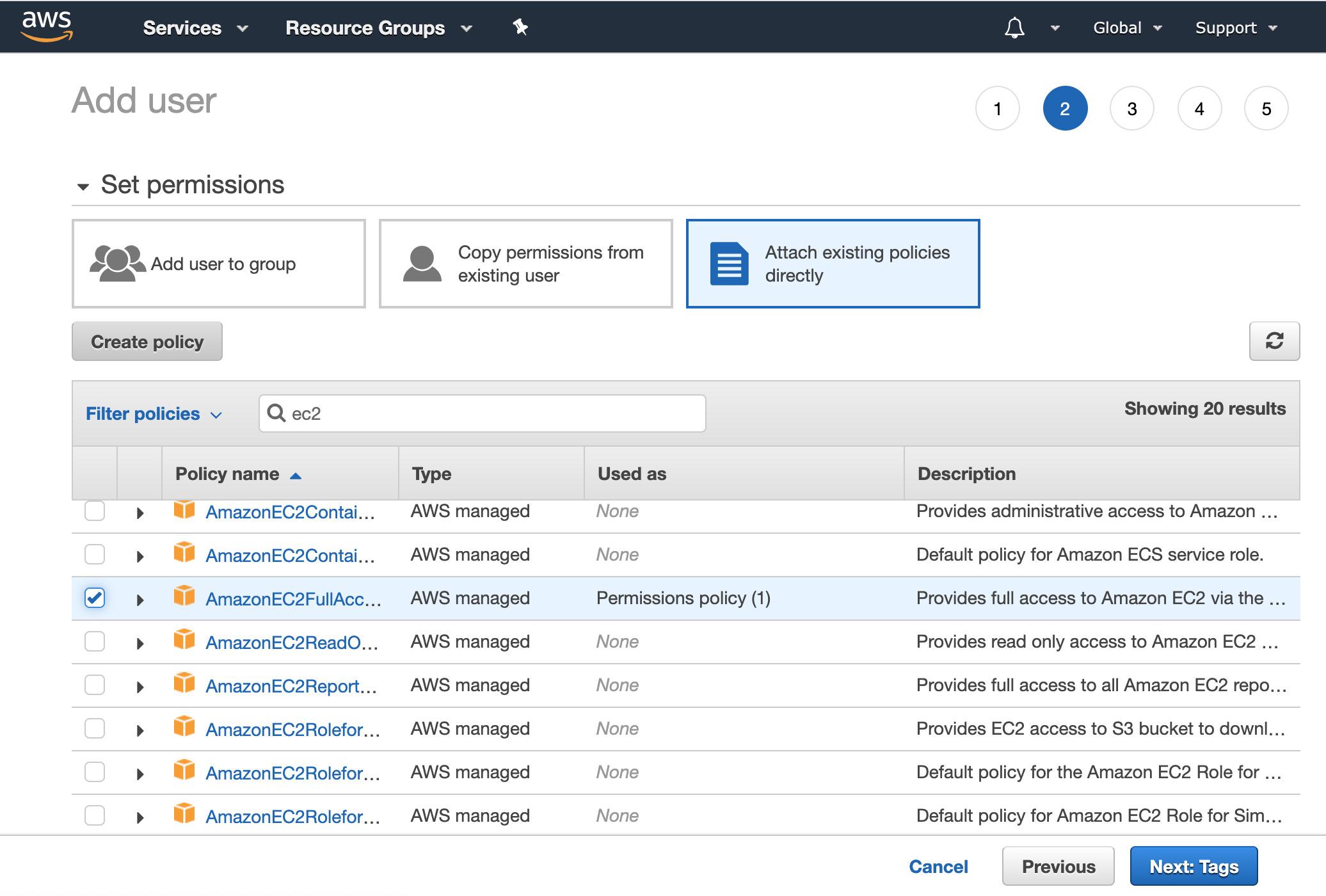The width and height of the screenshot is (1326, 896).
Task: Expand the AmazonEC2Report… policy details arrow
Action: tap(140, 687)
